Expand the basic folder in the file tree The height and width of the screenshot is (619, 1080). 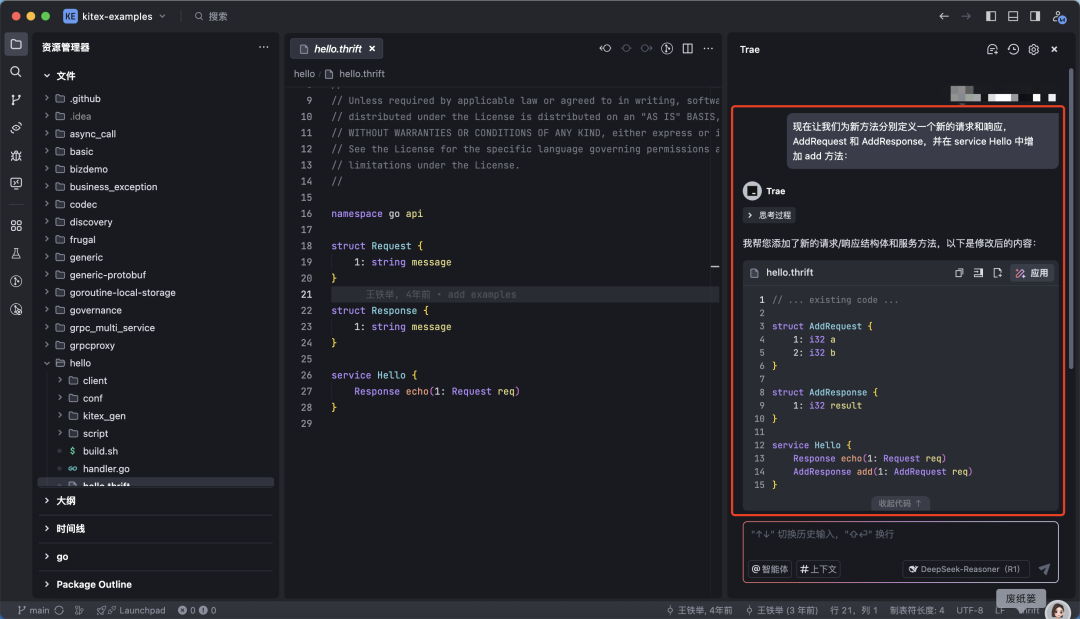[x=81, y=152]
